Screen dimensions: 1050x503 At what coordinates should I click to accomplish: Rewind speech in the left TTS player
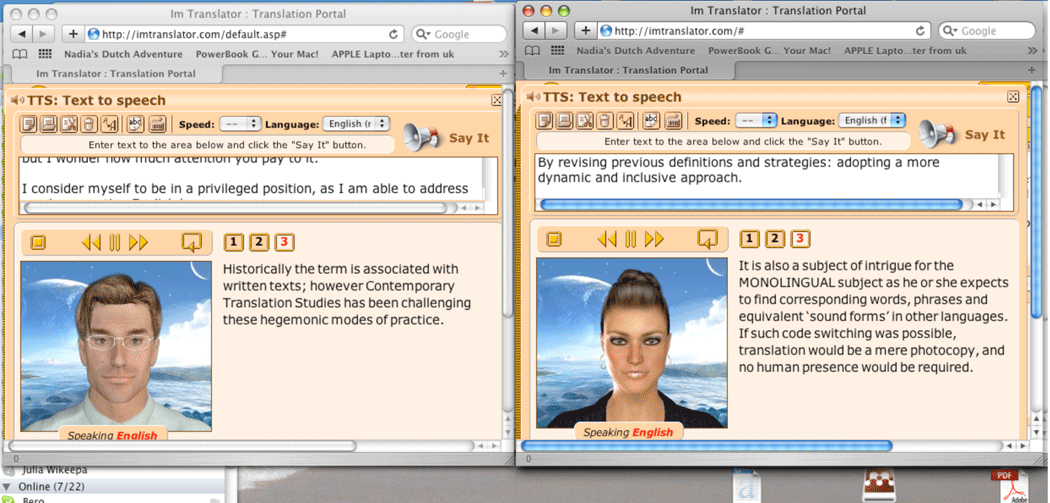pos(90,242)
